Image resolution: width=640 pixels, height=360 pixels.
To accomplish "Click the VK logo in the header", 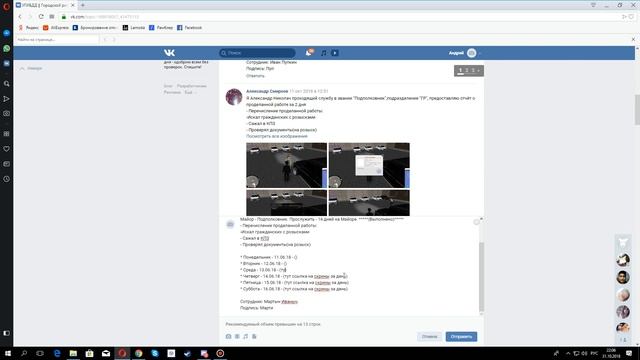I will [169, 53].
